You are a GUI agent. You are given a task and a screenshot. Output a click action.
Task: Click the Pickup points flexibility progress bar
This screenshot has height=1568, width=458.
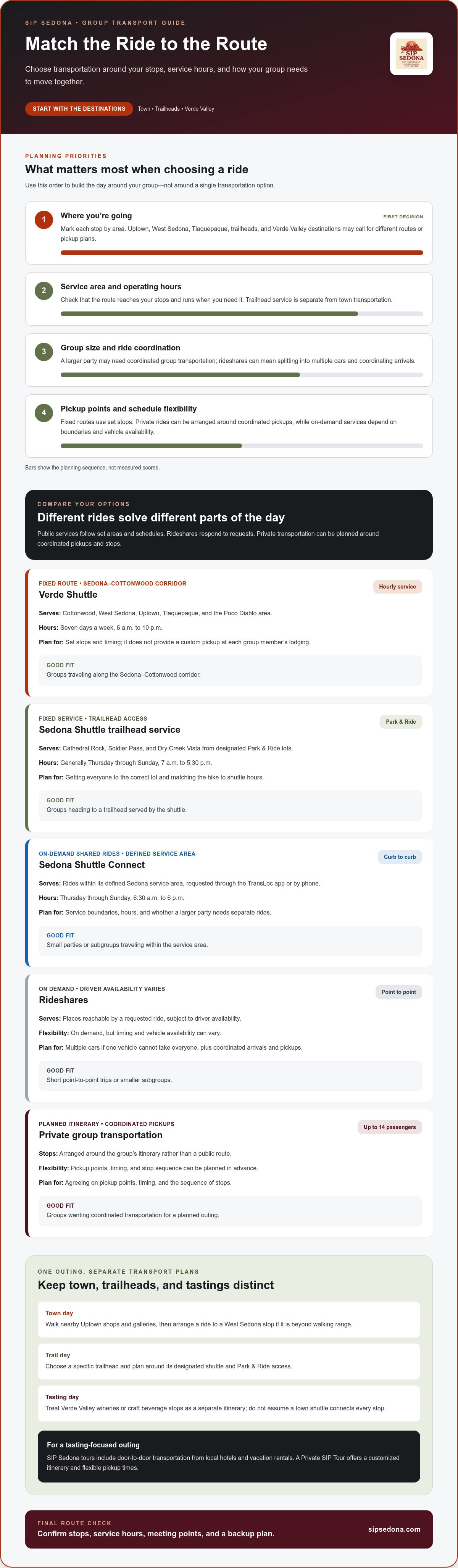pyautogui.click(x=242, y=445)
